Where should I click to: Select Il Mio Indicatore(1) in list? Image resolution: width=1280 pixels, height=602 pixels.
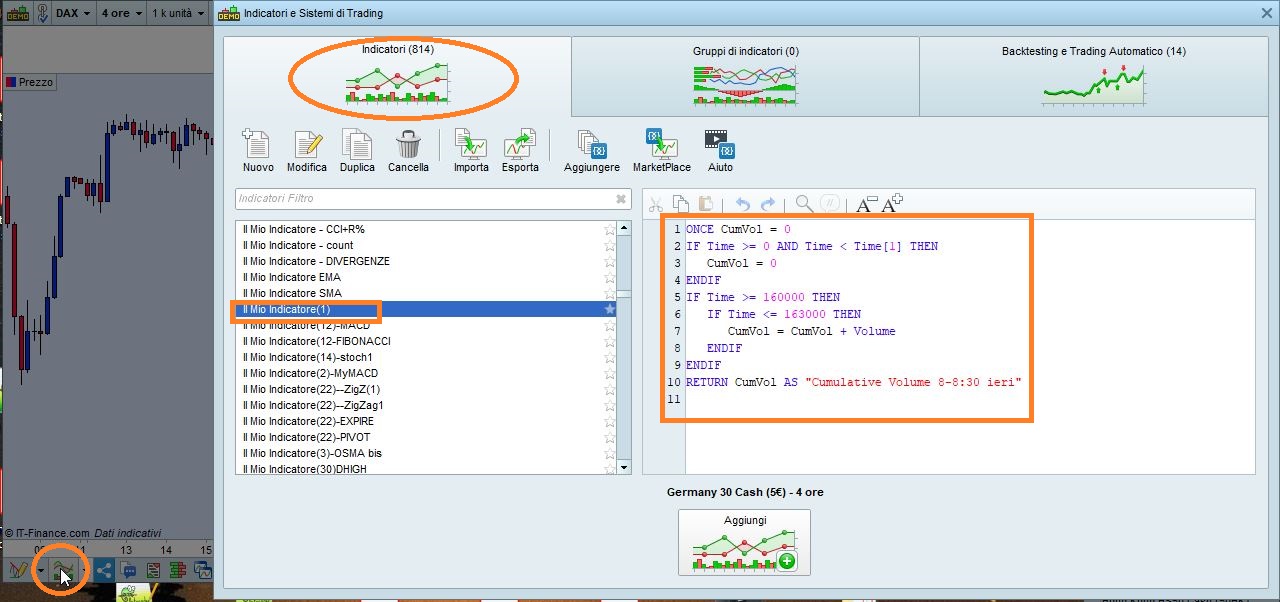pos(426,310)
